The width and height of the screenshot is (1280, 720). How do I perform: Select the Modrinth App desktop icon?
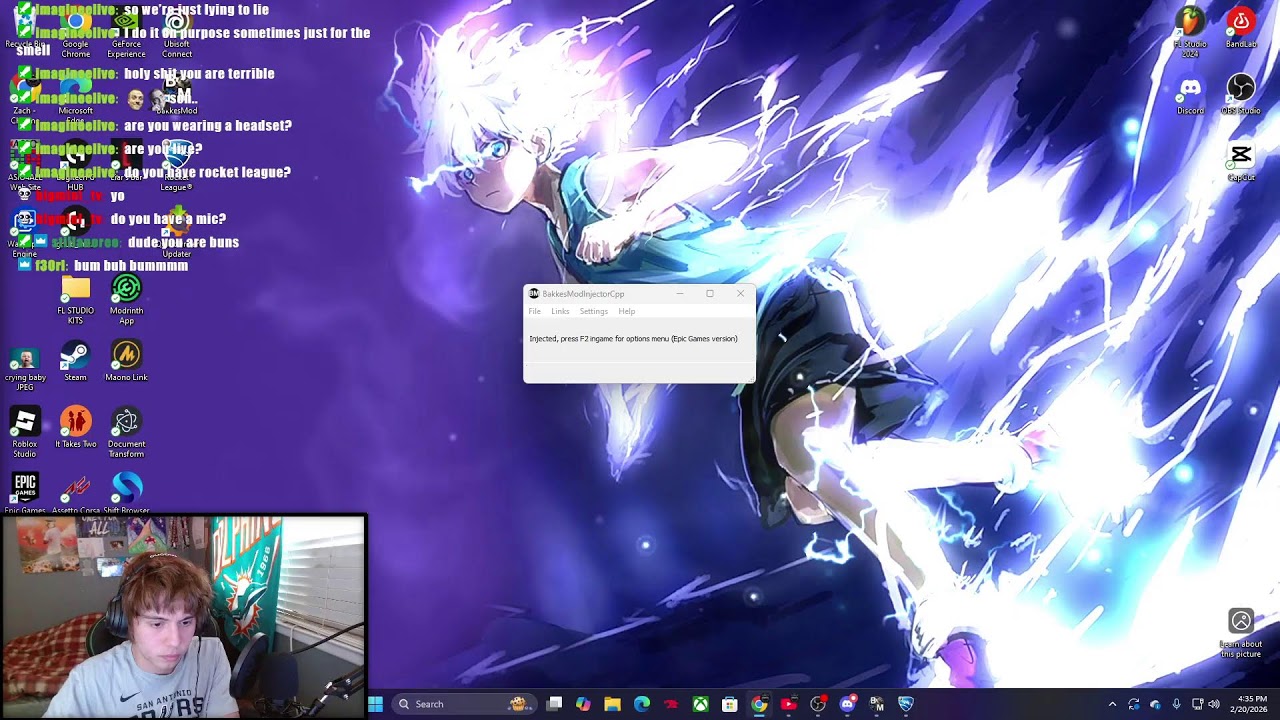tap(126, 301)
